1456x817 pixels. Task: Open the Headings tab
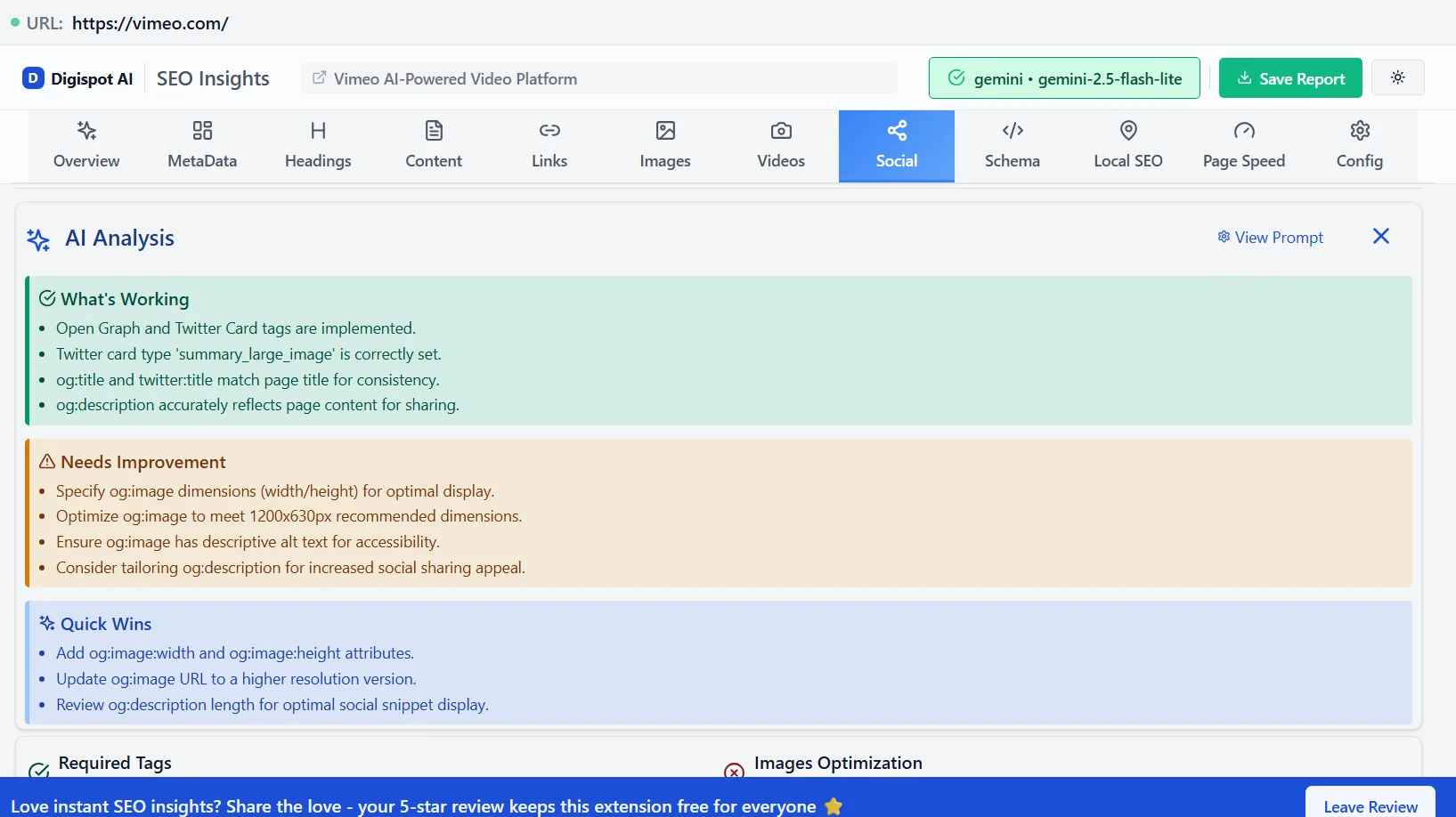(x=318, y=146)
